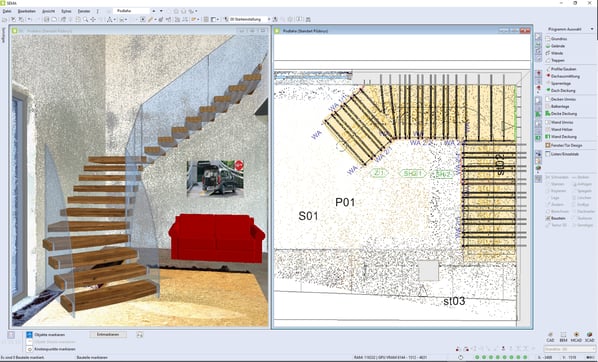
Task: Open the Dach Deckung module
Action: 563,90
